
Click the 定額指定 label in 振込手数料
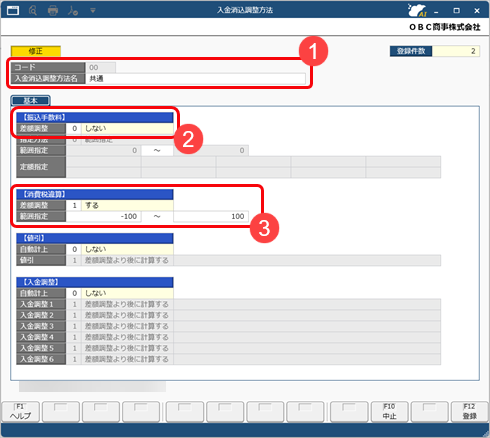[41, 167]
